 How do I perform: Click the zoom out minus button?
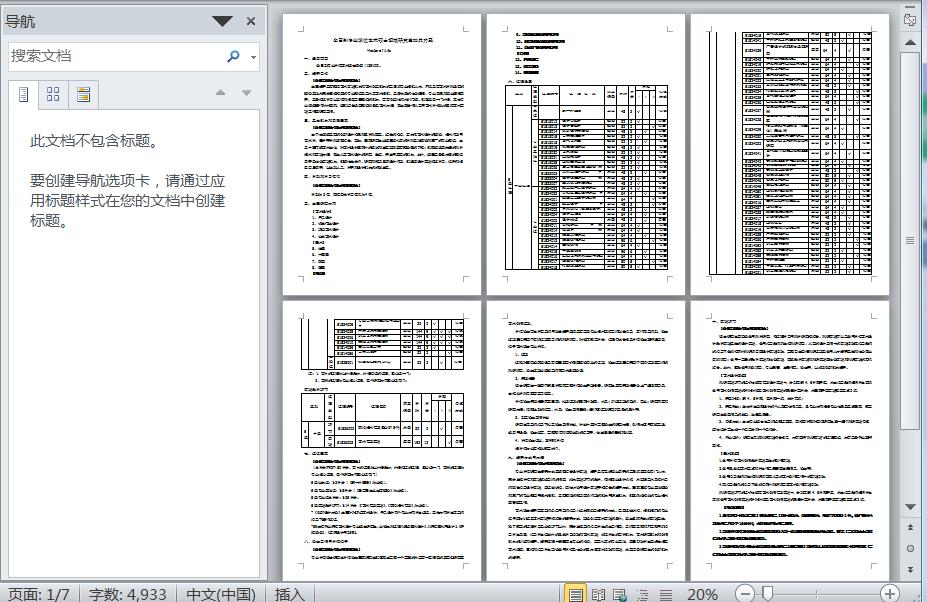click(745, 593)
